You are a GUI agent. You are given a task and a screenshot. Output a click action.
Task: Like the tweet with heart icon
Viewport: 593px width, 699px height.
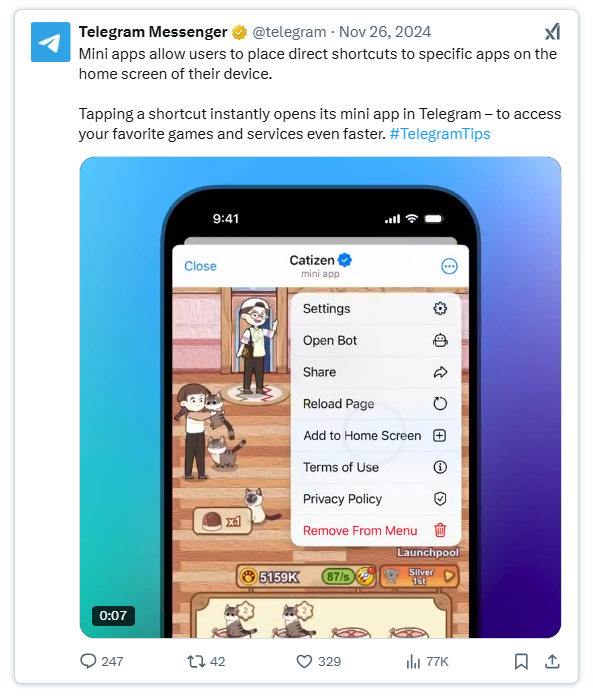304,661
